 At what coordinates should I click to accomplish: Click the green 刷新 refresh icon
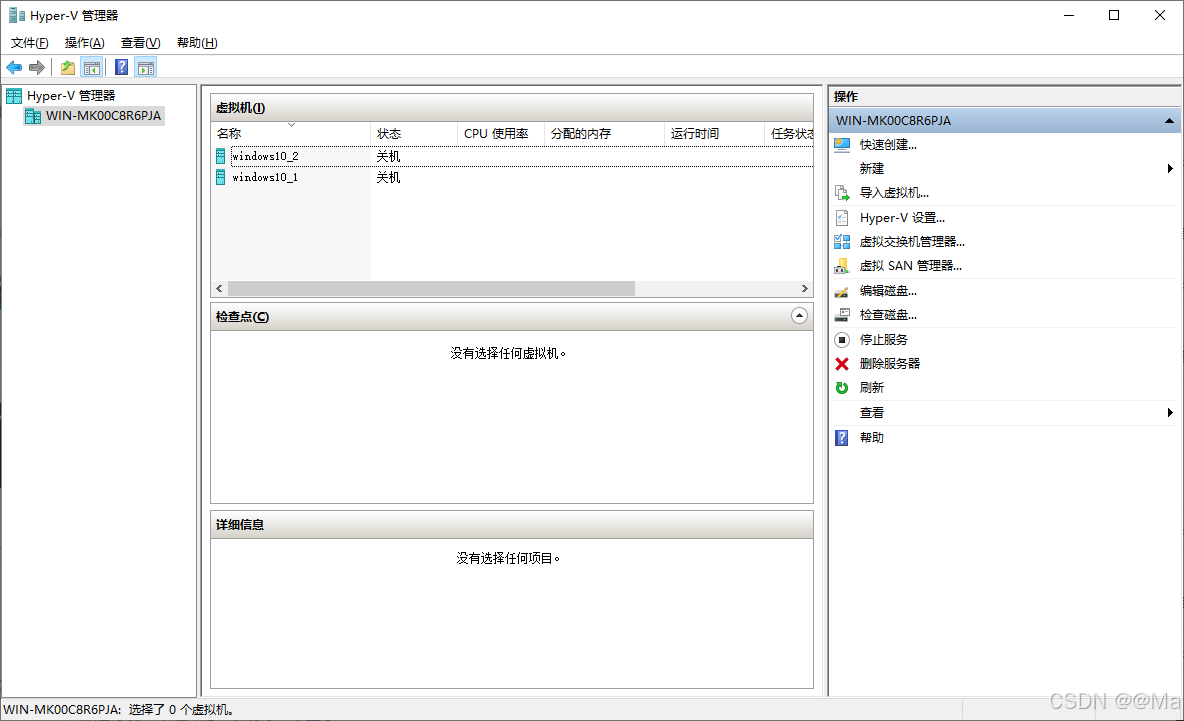click(x=842, y=388)
